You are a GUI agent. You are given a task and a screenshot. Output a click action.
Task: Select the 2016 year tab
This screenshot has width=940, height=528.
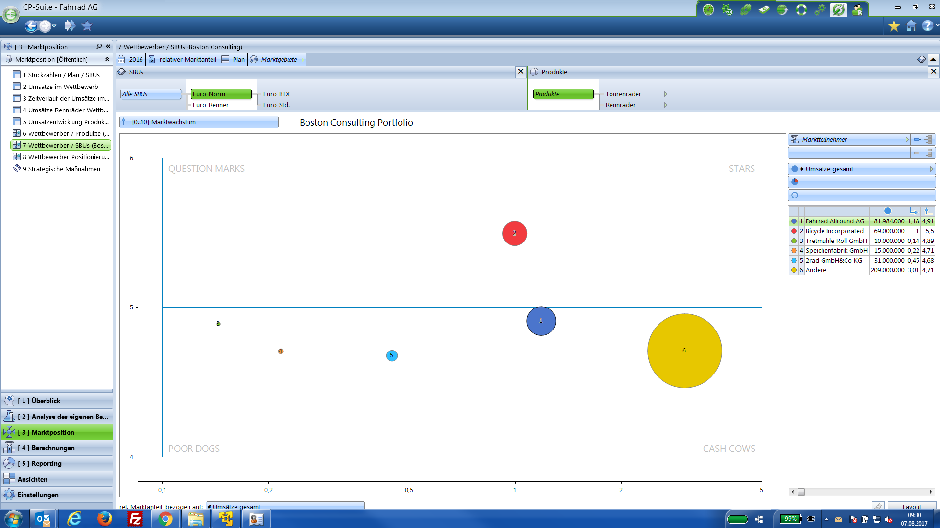[x=131, y=59]
